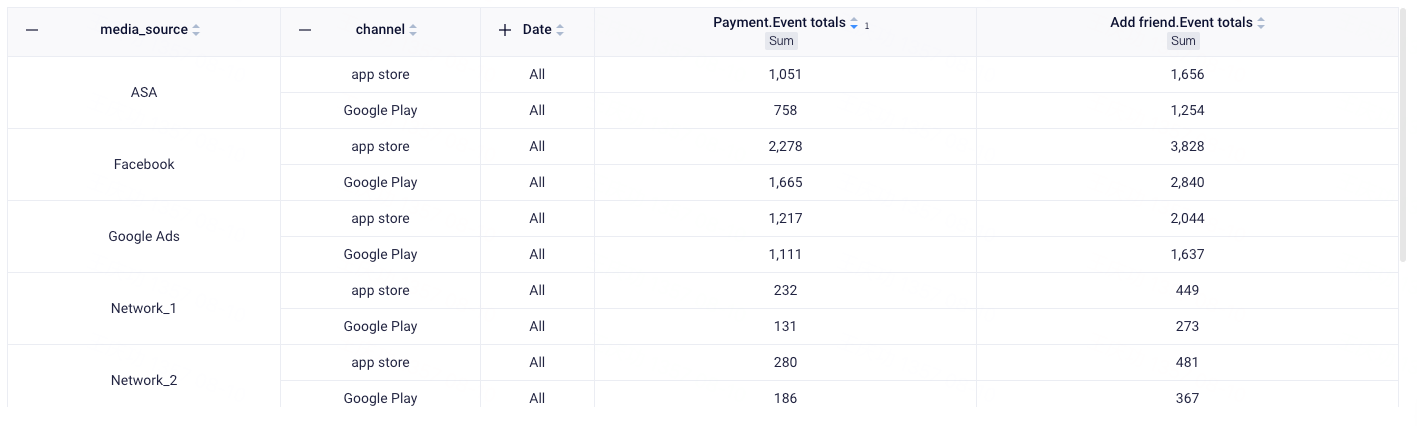Click the Sum tag under Payment.Event totals
The image size is (1417, 426).
point(781,41)
